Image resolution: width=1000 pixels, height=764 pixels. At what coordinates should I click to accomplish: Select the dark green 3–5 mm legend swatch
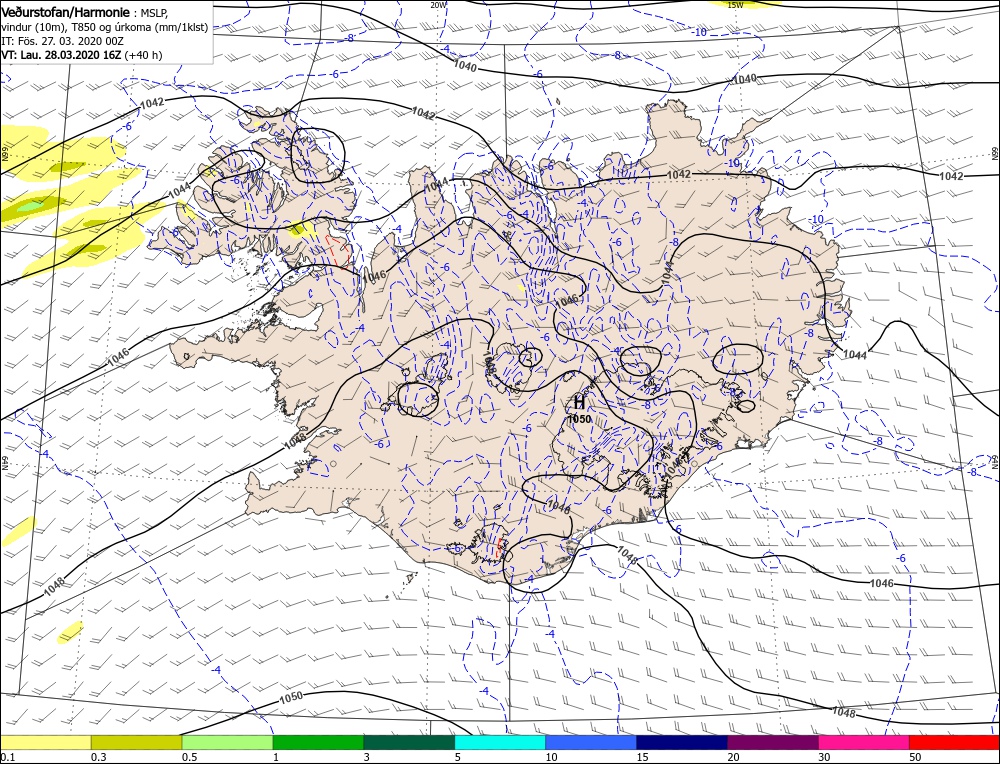tap(409, 742)
